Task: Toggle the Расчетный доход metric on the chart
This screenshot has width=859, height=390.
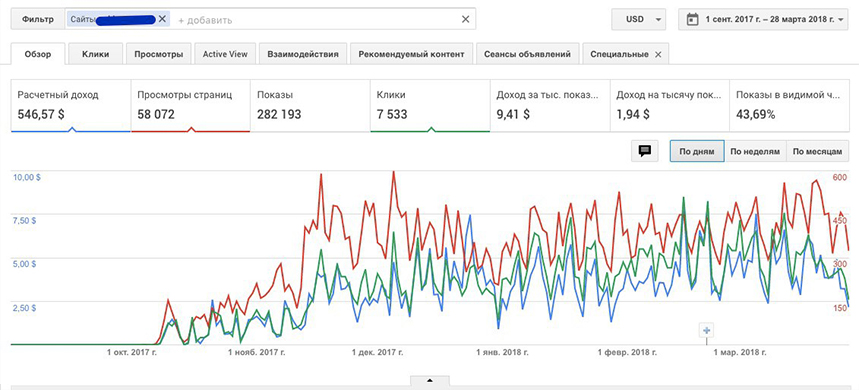Action: click(71, 105)
